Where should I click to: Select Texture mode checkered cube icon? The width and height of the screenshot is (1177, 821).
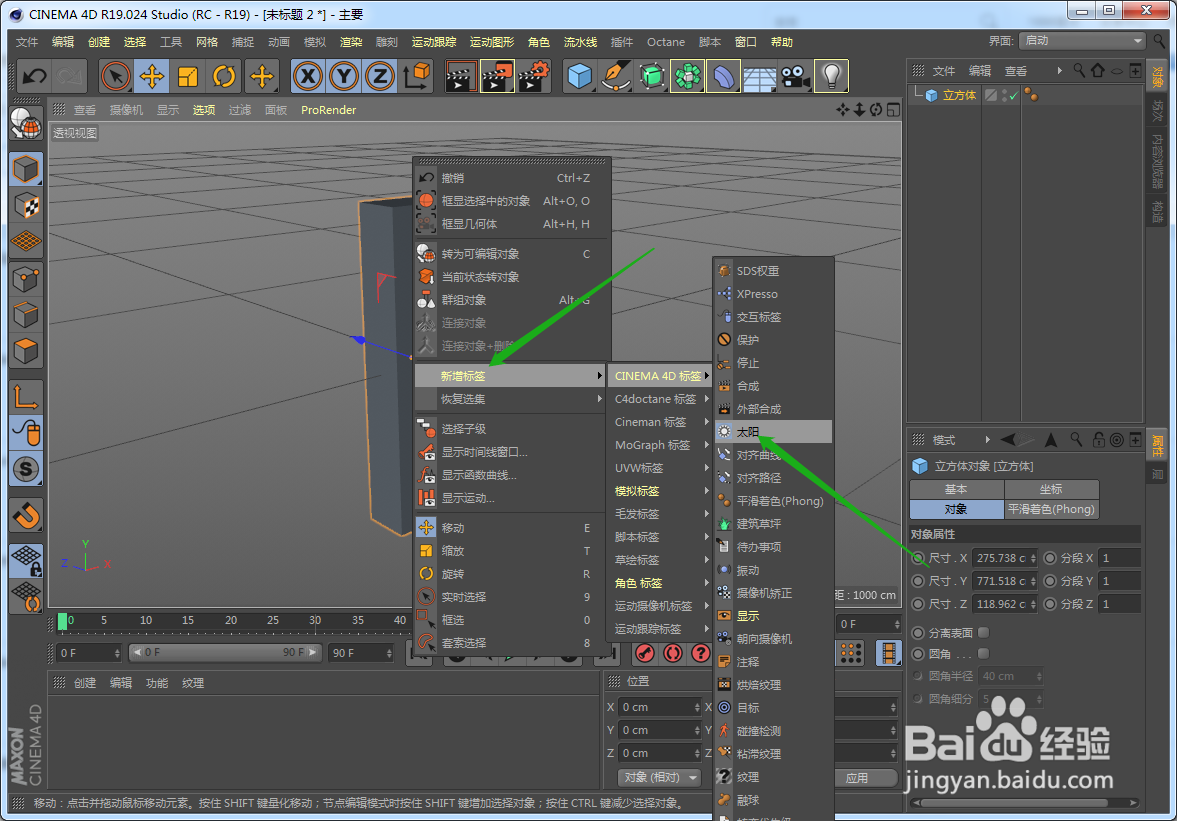26,206
